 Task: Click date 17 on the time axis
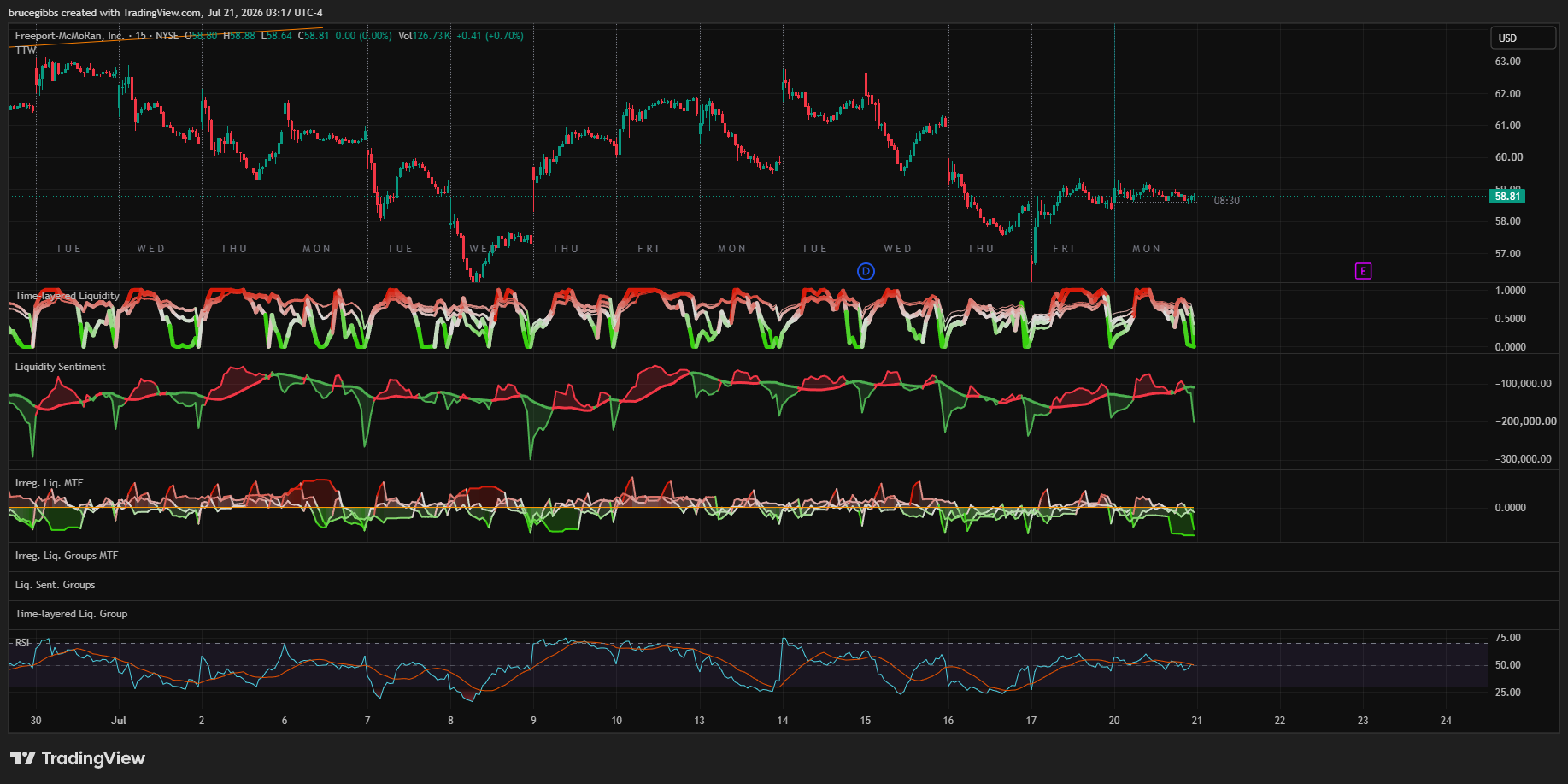(x=1031, y=721)
